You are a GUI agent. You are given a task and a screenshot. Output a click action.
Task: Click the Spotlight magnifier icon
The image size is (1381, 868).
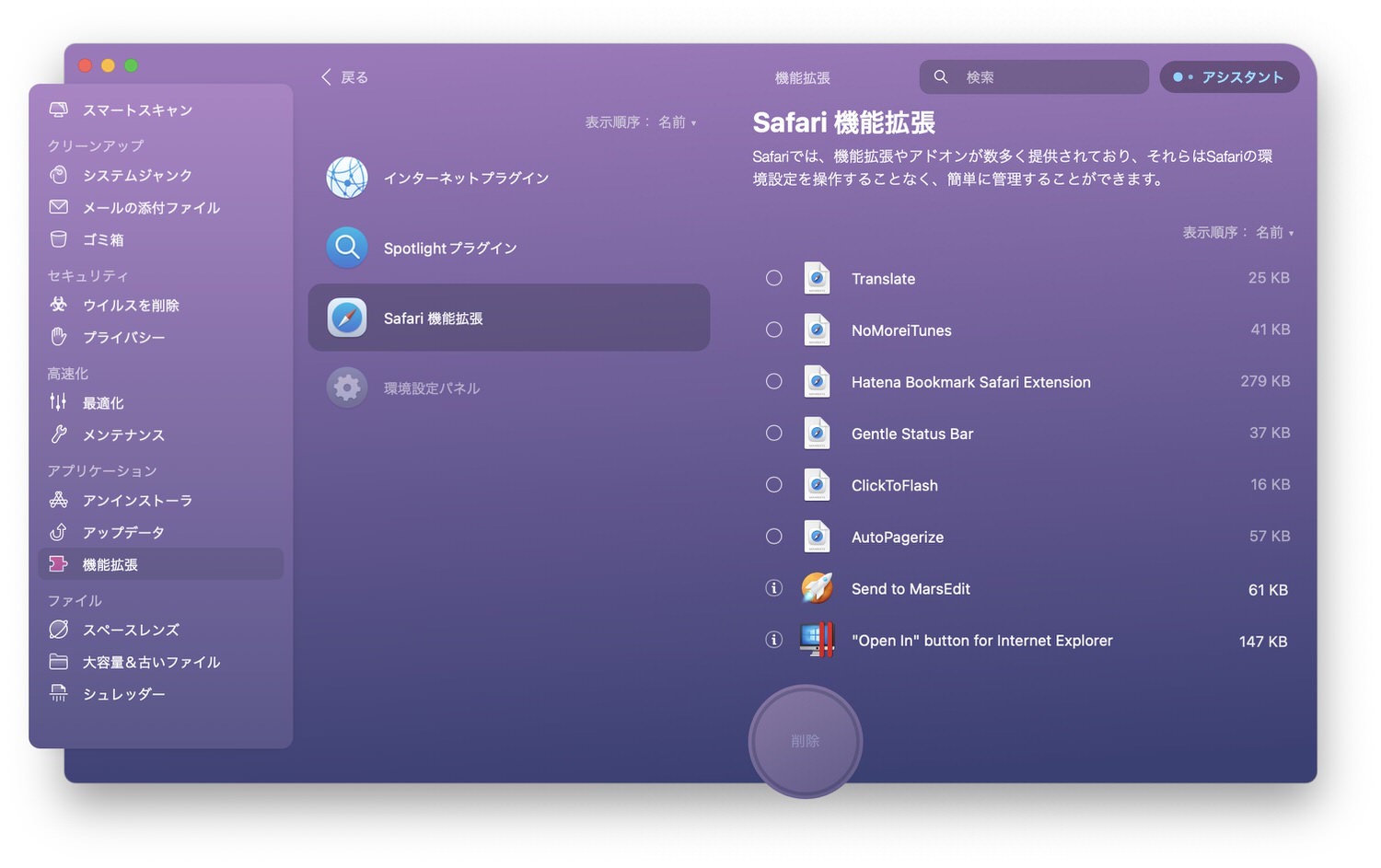pyautogui.click(x=347, y=248)
